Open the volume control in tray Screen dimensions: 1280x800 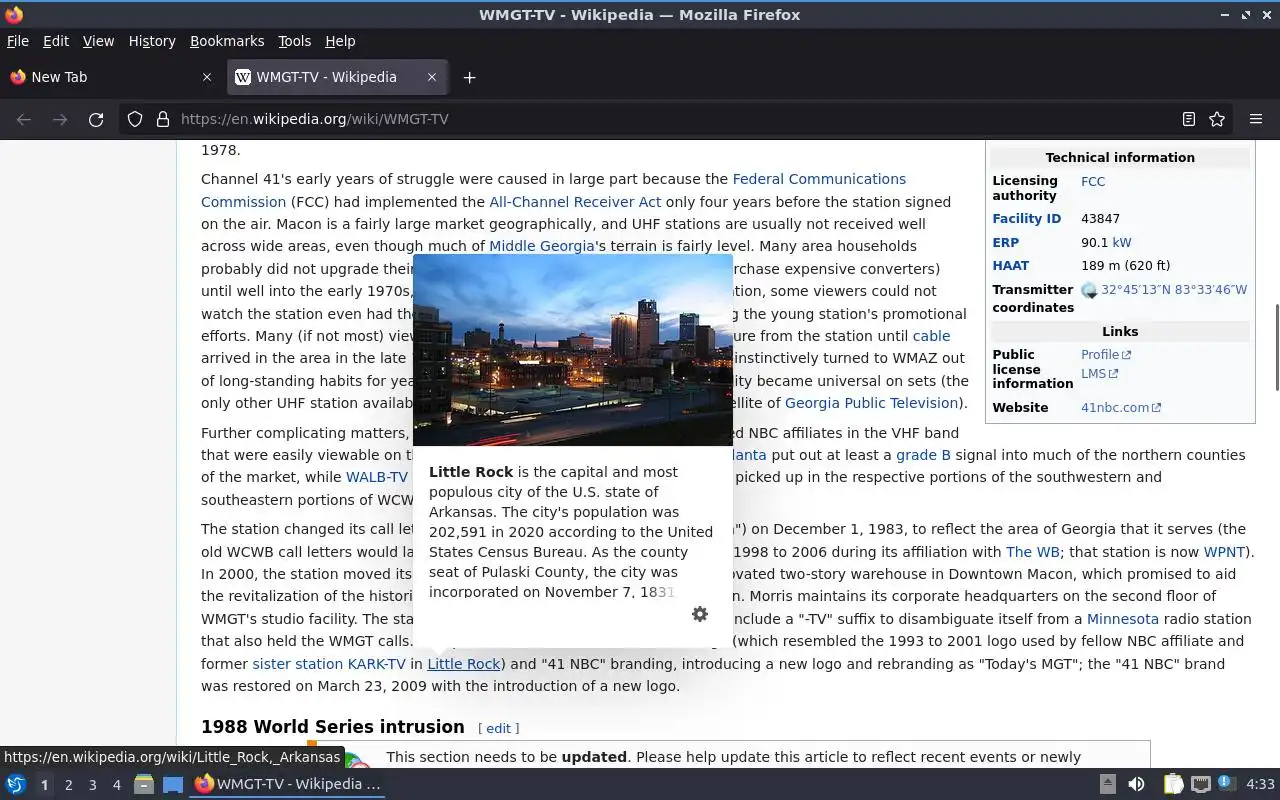tap(1136, 784)
